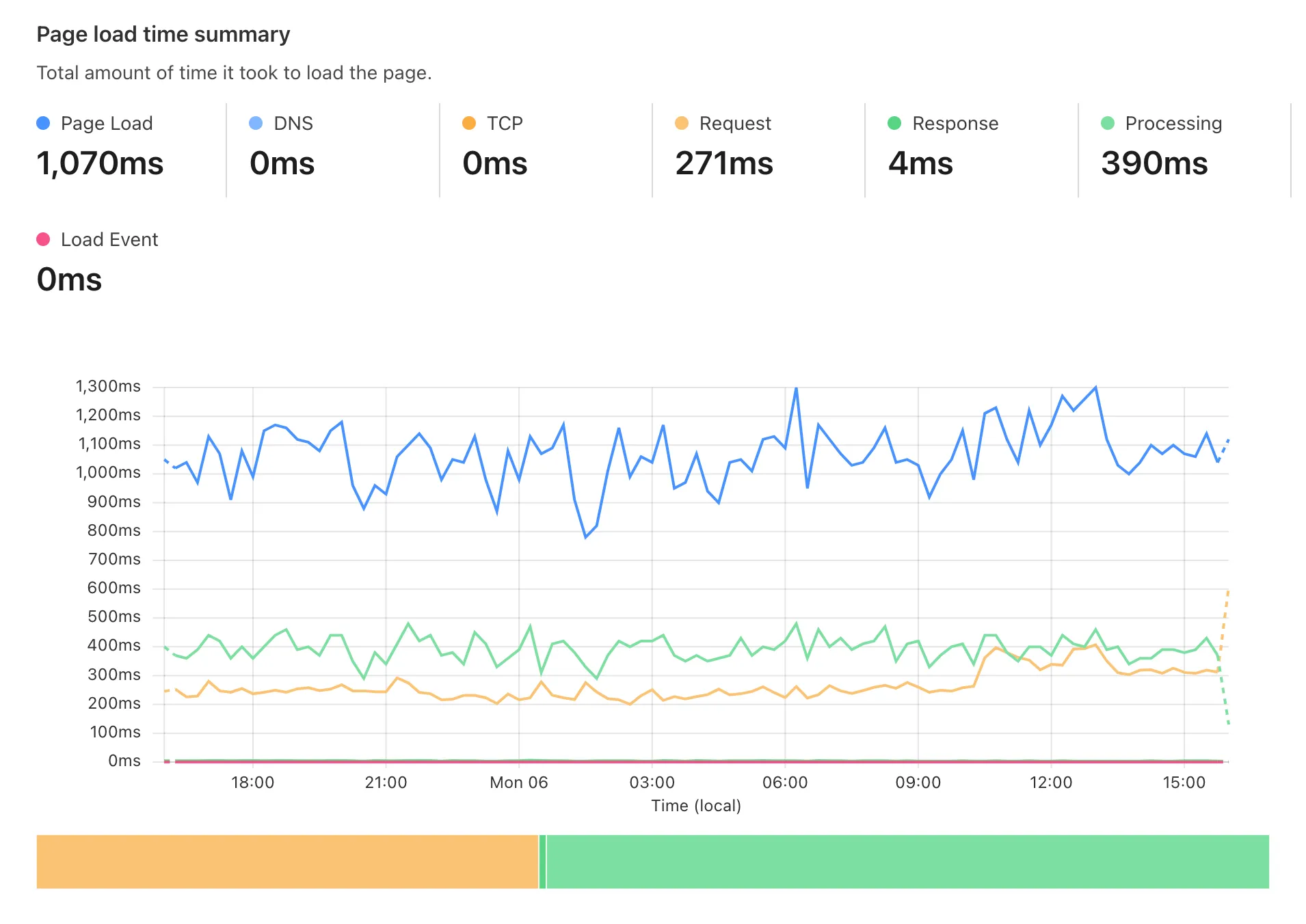Click the yellow Request legend dot
The width and height of the screenshot is (1306, 924).
tap(680, 123)
